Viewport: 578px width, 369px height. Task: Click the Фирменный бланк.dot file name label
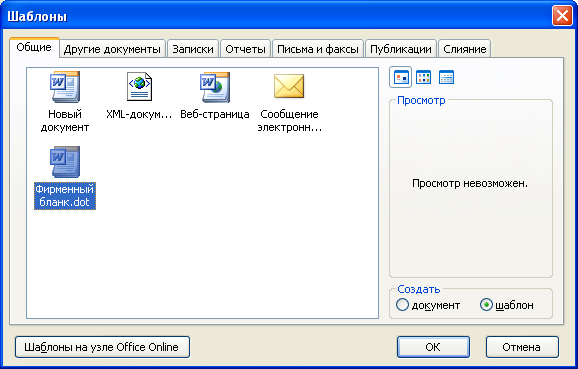(65, 196)
